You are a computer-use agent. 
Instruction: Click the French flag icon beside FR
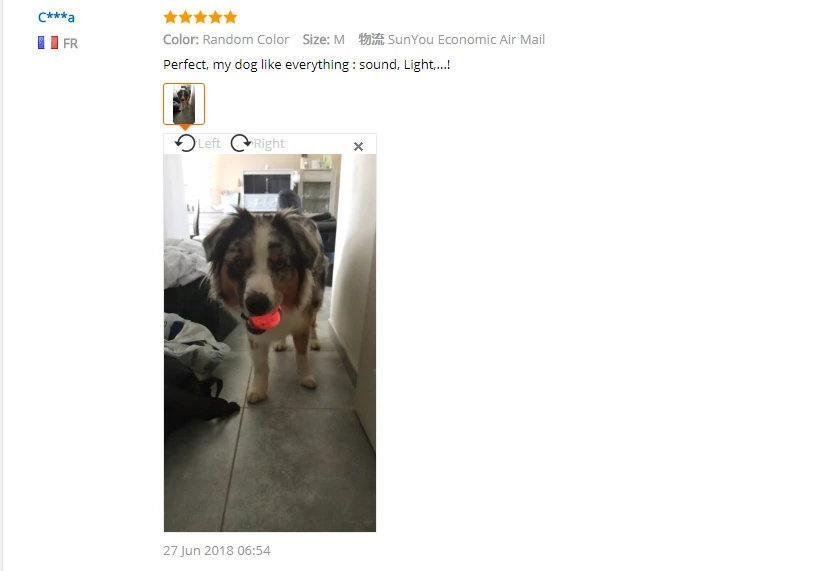(x=48, y=43)
